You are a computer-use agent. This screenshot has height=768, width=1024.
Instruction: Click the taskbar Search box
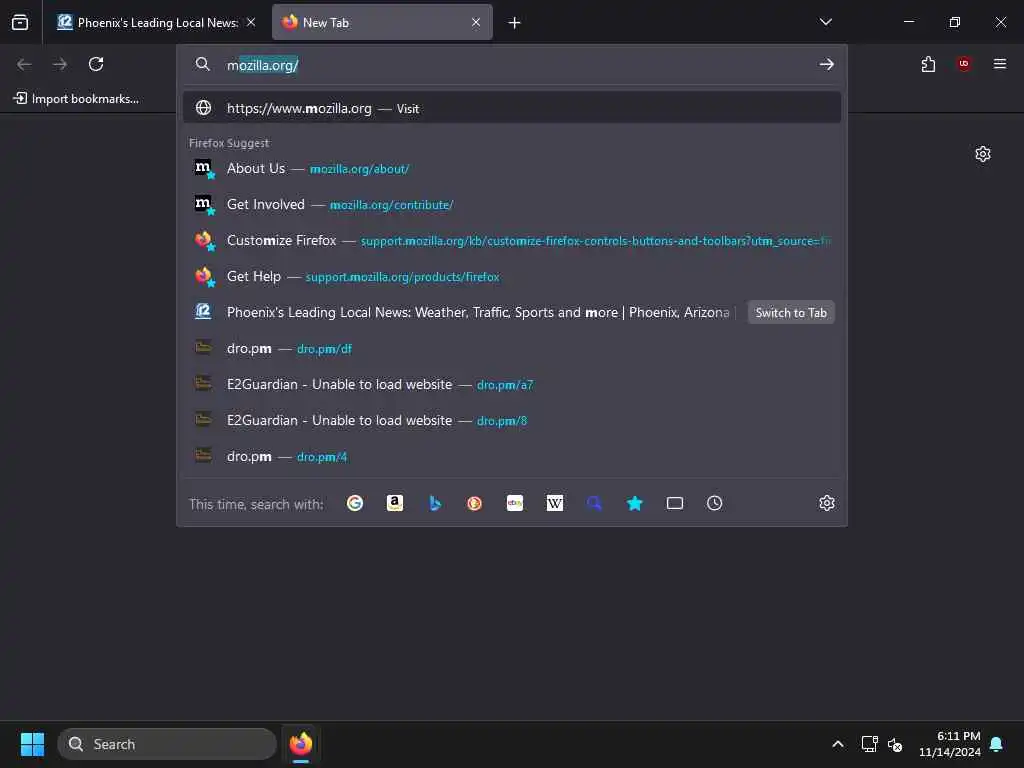click(167, 744)
